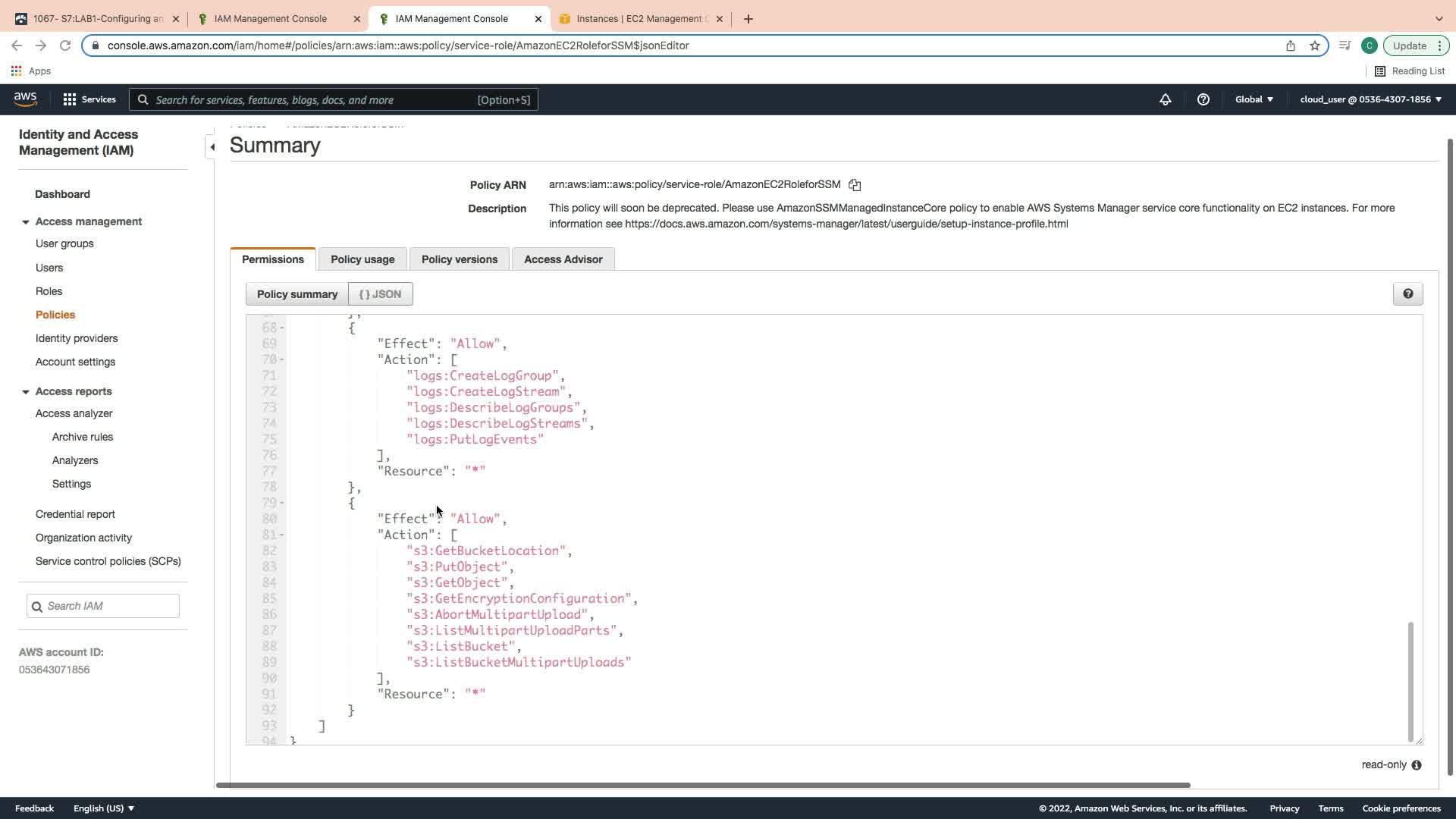The height and width of the screenshot is (819, 1456).
Task: Collapse the Access management section
Action: click(26, 222)
